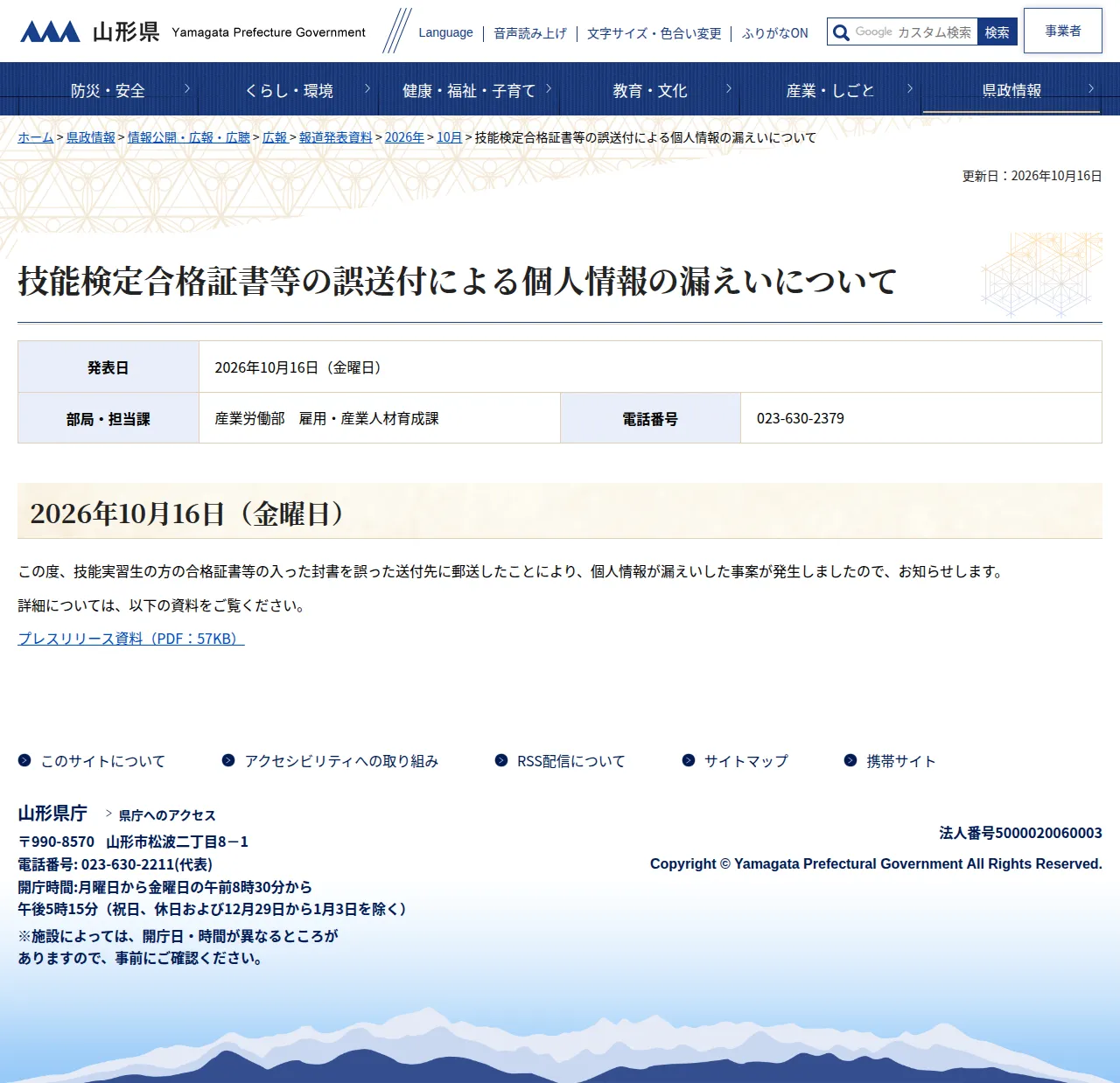Expand the 産業・しごと menu chevron
This screenshot has width=1120, height=1083.
[910, 88]
